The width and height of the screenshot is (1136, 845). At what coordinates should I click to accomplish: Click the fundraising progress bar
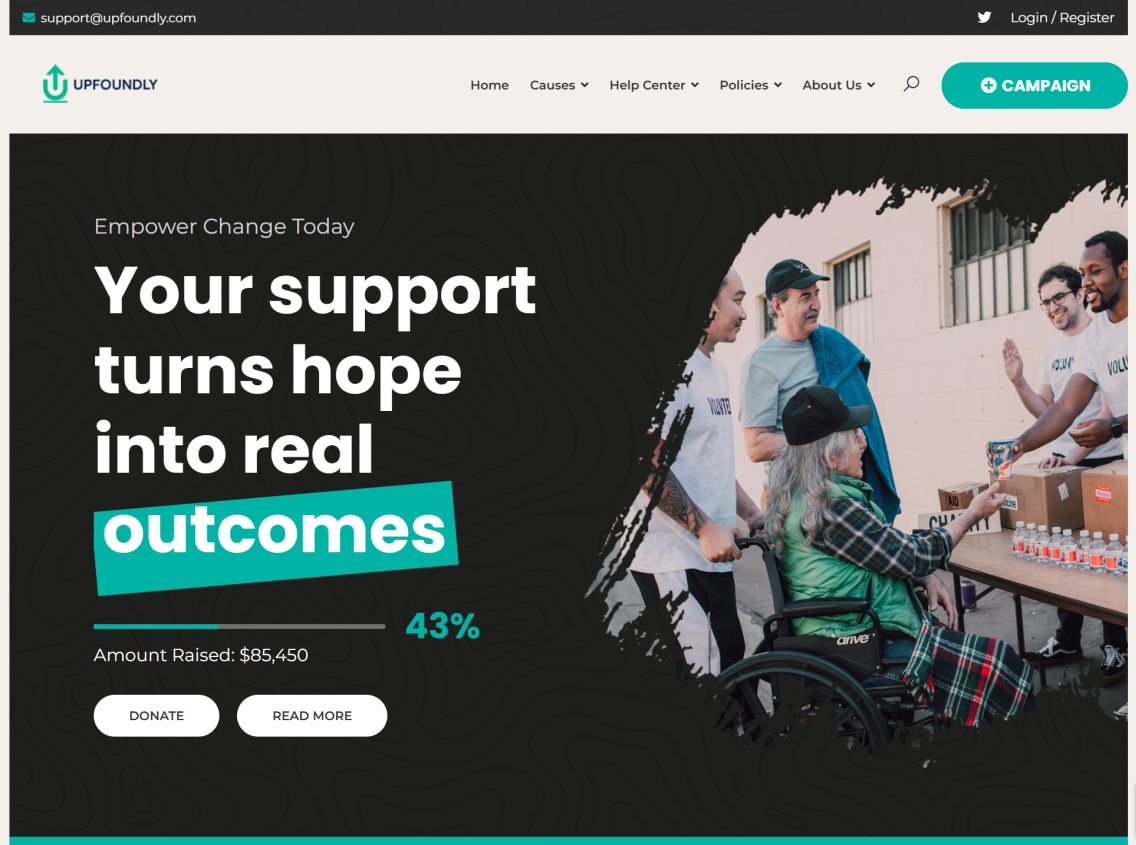[239, 626]
